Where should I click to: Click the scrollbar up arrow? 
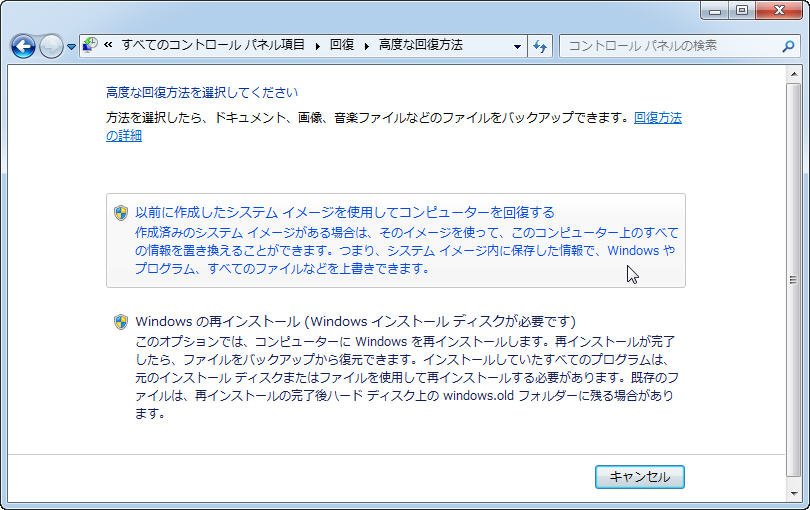[793, 74]
